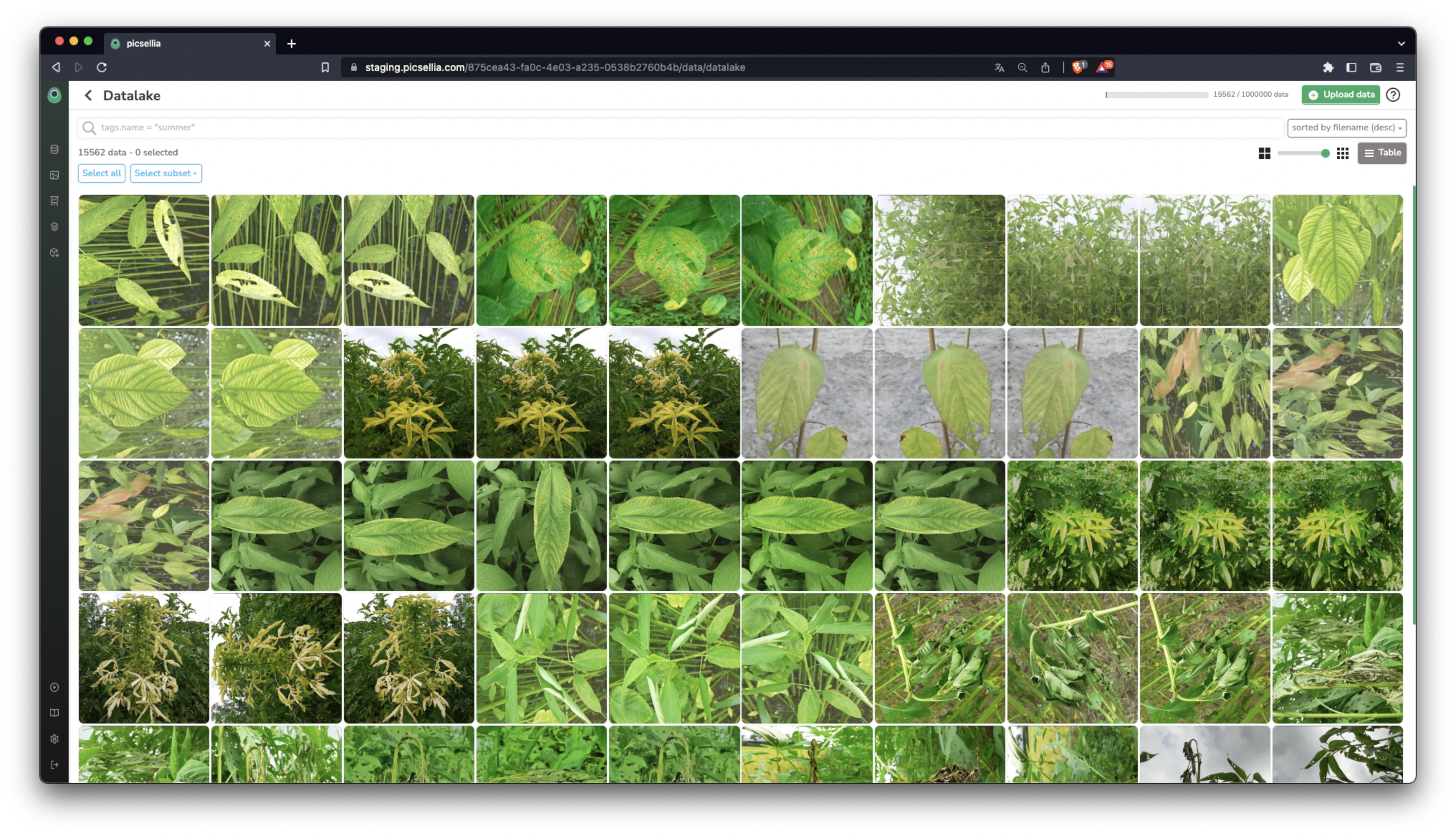Expand the Select subset dropdown
The height and width of the screenshot is (836, 1456).
click(x=166, y=173)
